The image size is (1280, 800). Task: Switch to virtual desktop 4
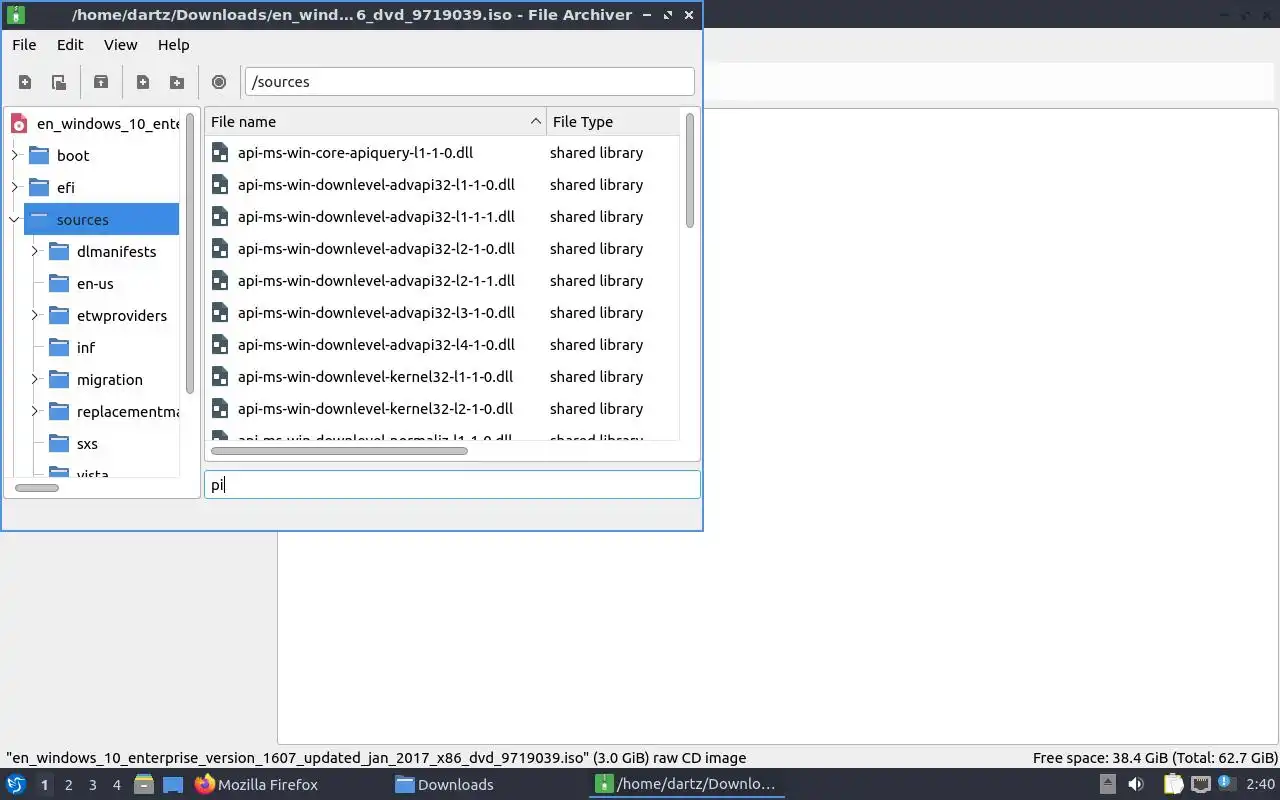117,785
